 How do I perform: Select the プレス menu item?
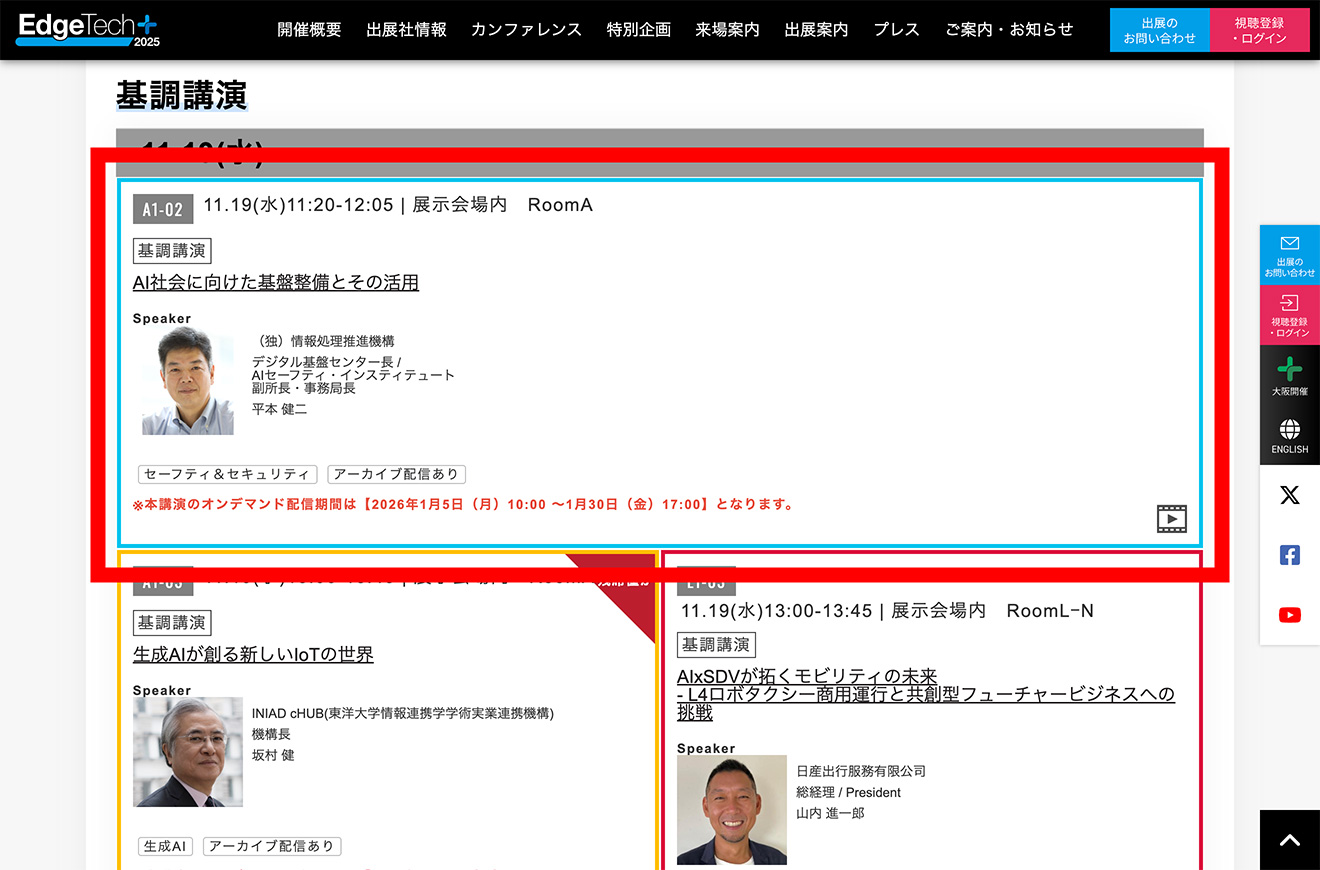[896, 30]
